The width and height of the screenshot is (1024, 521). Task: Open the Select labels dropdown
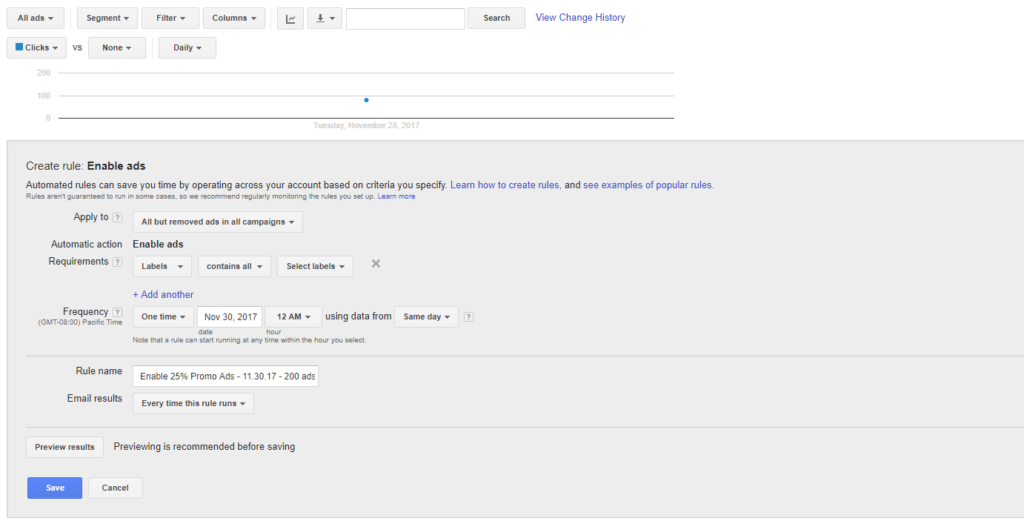point(315,266)
